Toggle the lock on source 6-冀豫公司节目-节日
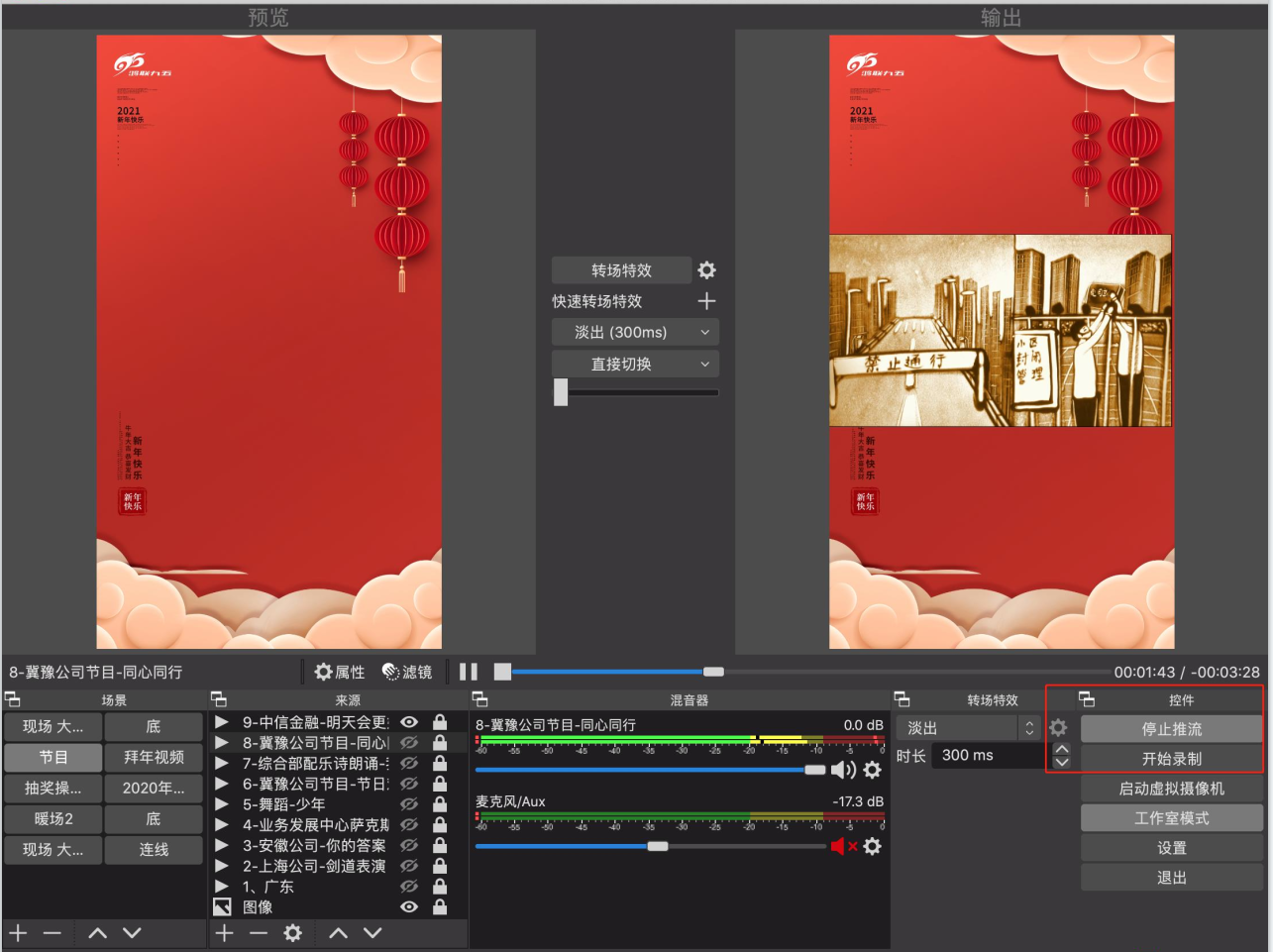Image resolution: width=1273 pixels, height=952 pixels. [x=440, y=784]
